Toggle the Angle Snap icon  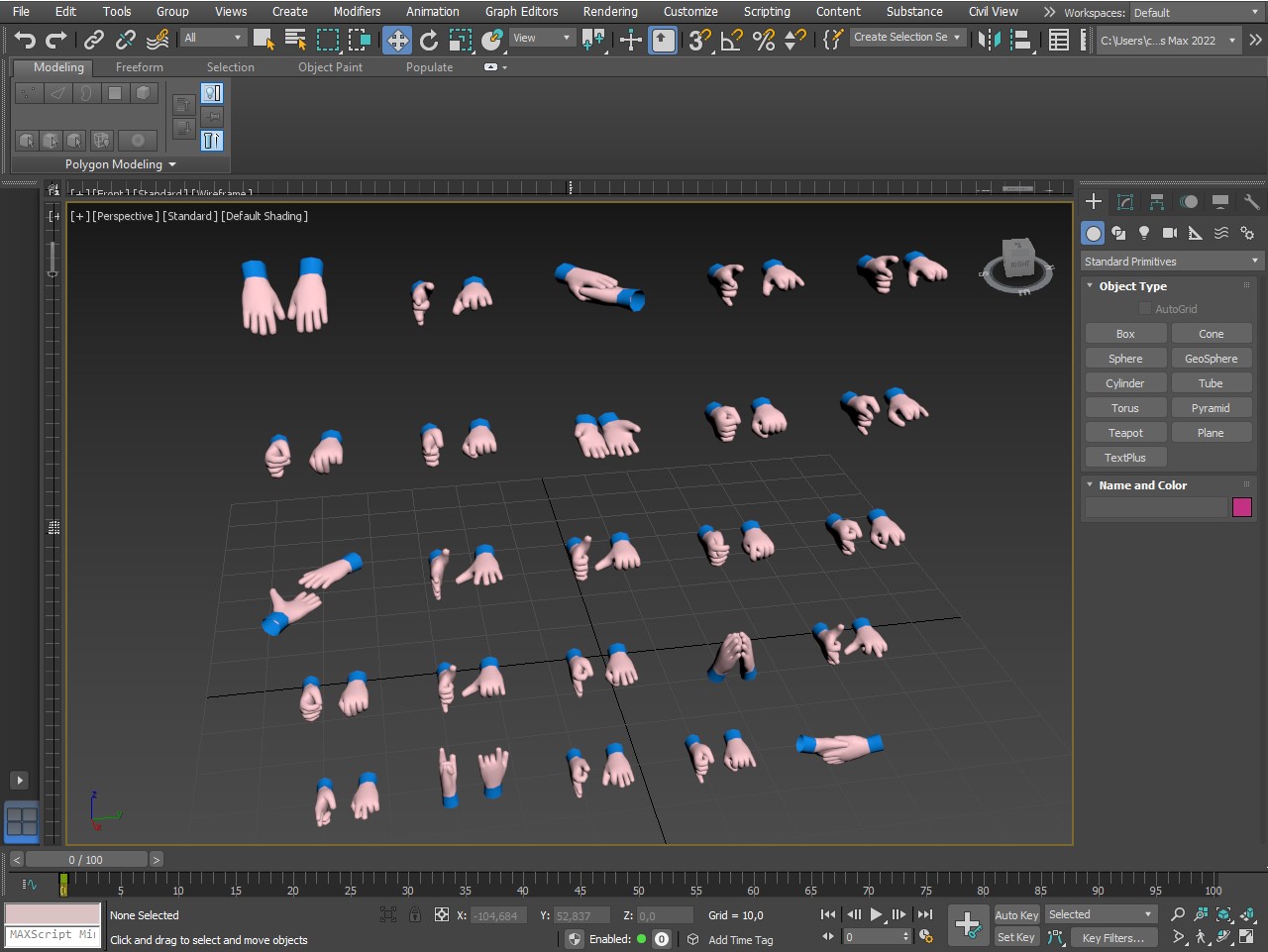click(732, 40)
